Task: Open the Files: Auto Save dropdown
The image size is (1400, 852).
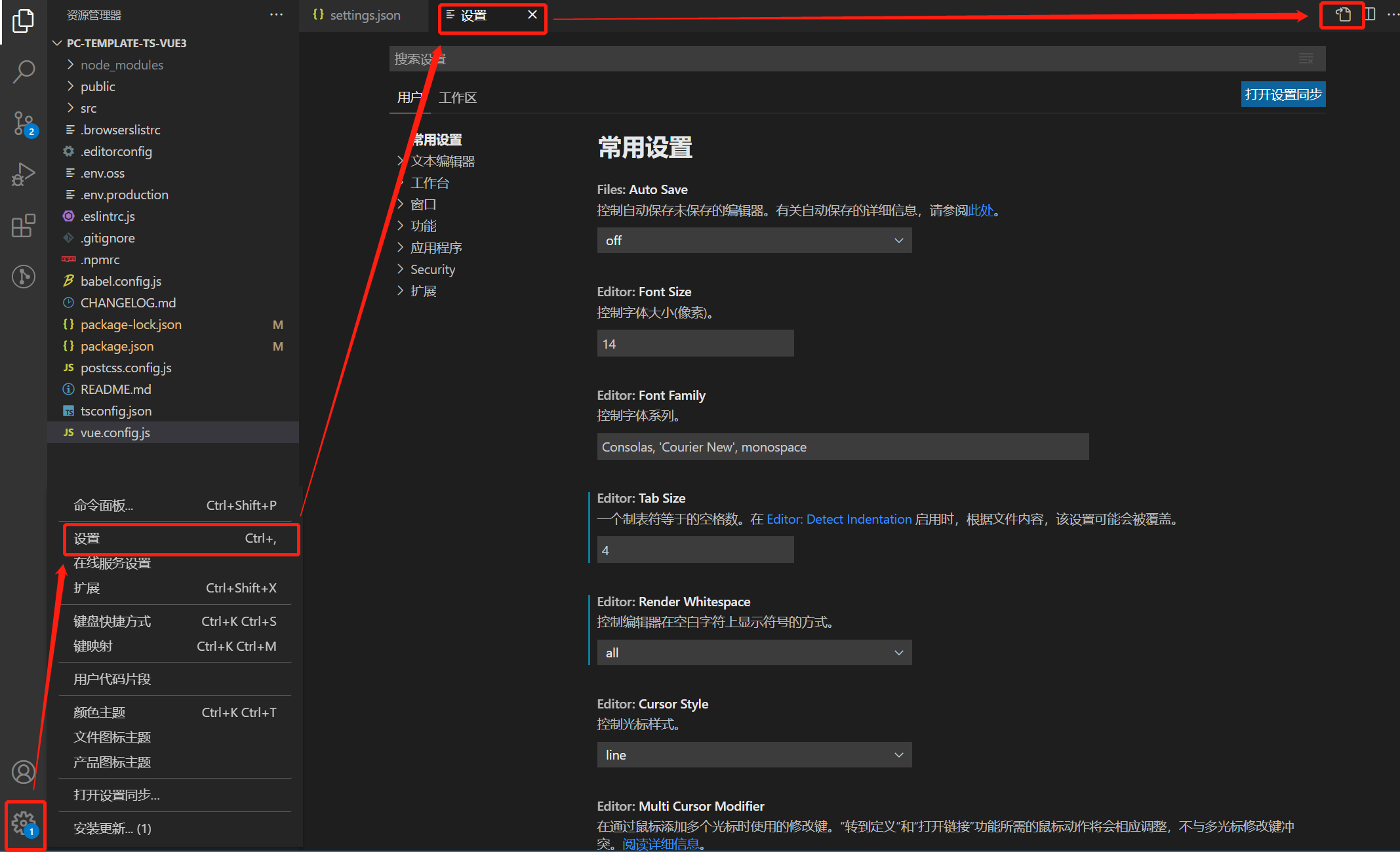Action: pyautogui.click(x=753, y=241)
